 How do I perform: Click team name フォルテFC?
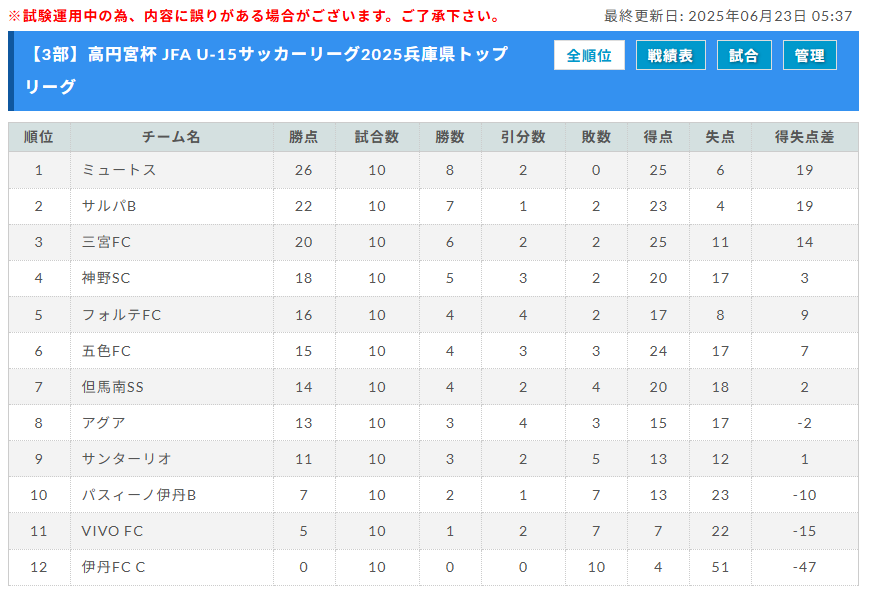click(x=121, y=315)
